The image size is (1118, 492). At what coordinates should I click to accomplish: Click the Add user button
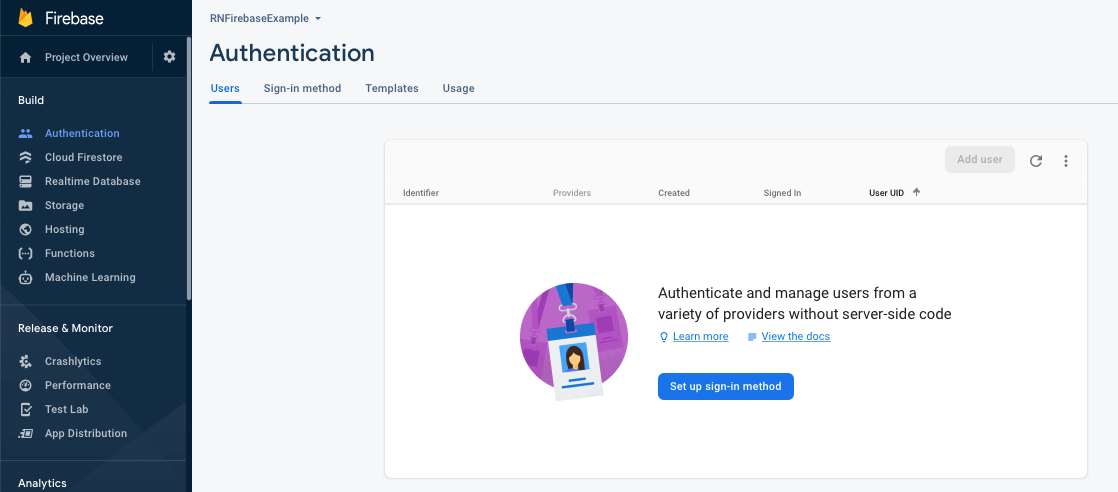[x=980, y=160]
